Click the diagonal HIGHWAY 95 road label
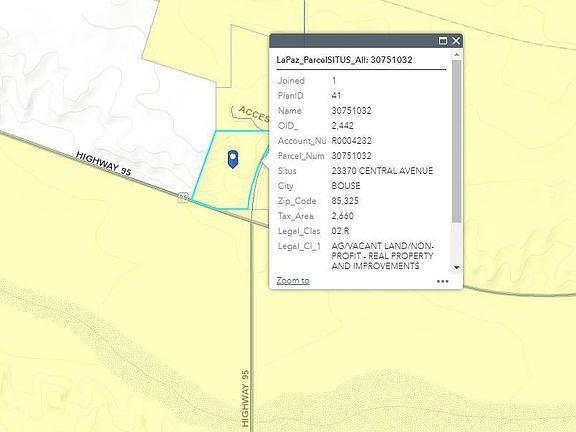 tap(104, 163)
